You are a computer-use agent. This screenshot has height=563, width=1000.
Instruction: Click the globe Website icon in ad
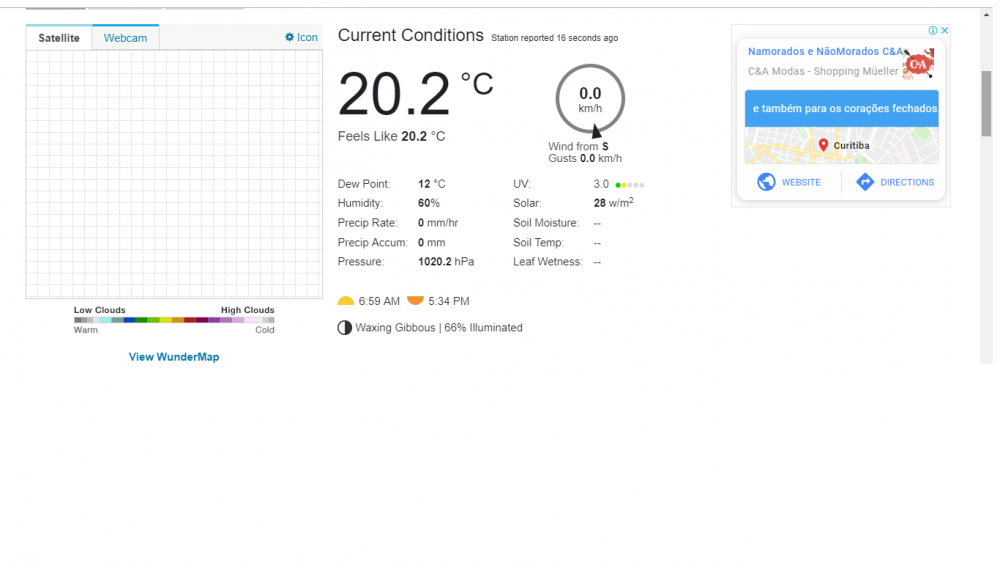[767, 182]
